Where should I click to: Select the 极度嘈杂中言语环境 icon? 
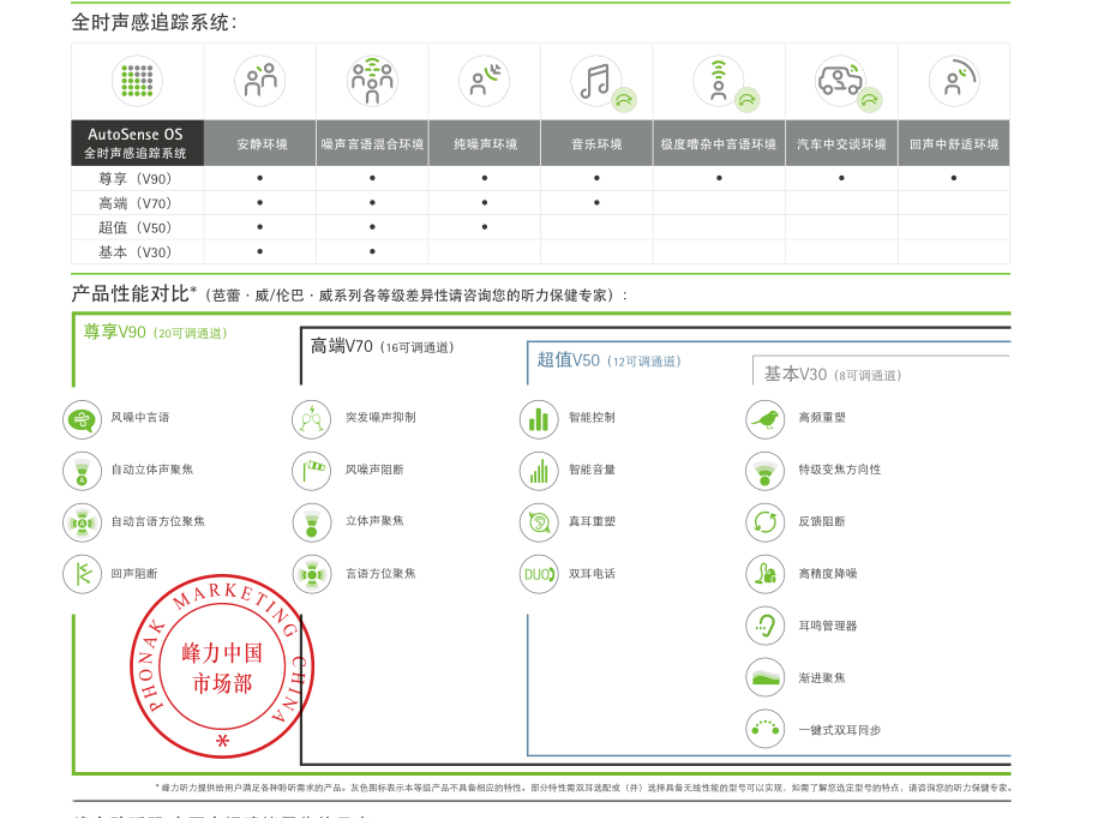[719, 81]
